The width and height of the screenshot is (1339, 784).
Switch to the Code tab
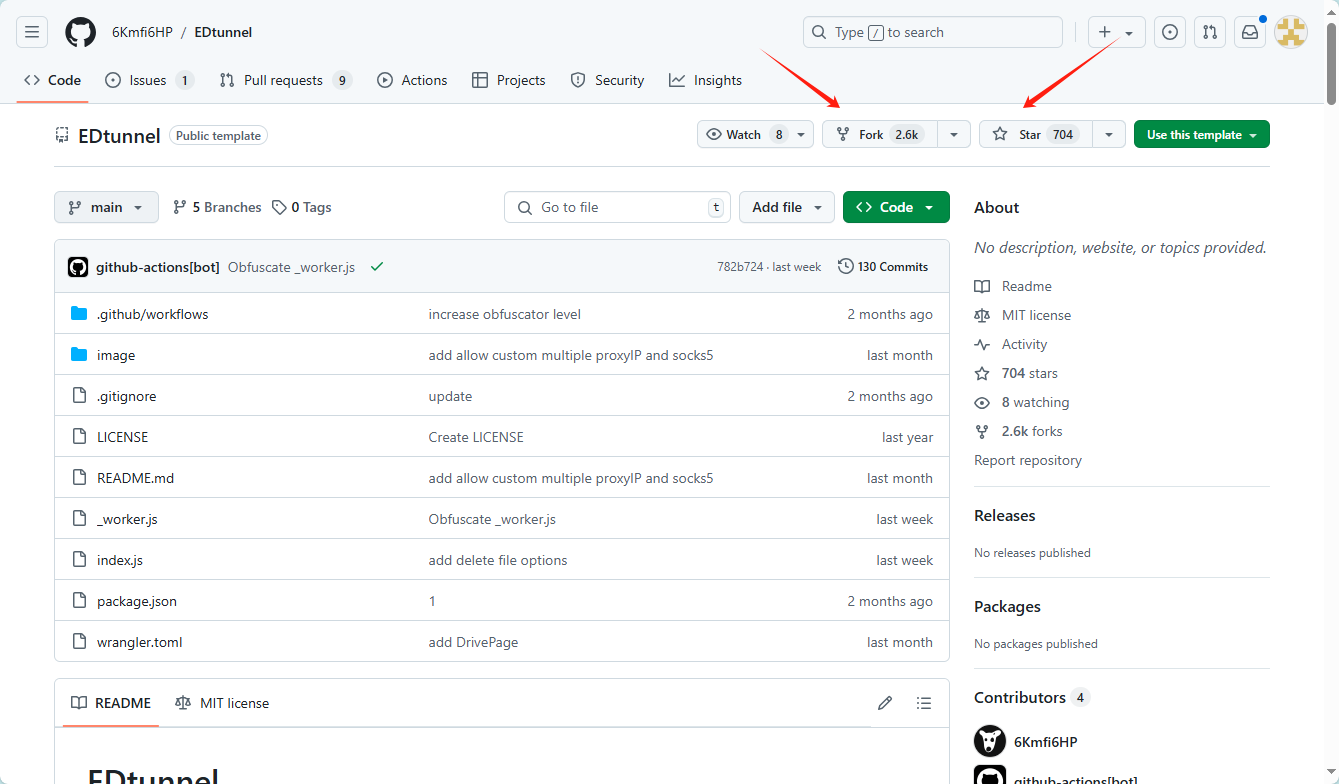pos(52,80)
